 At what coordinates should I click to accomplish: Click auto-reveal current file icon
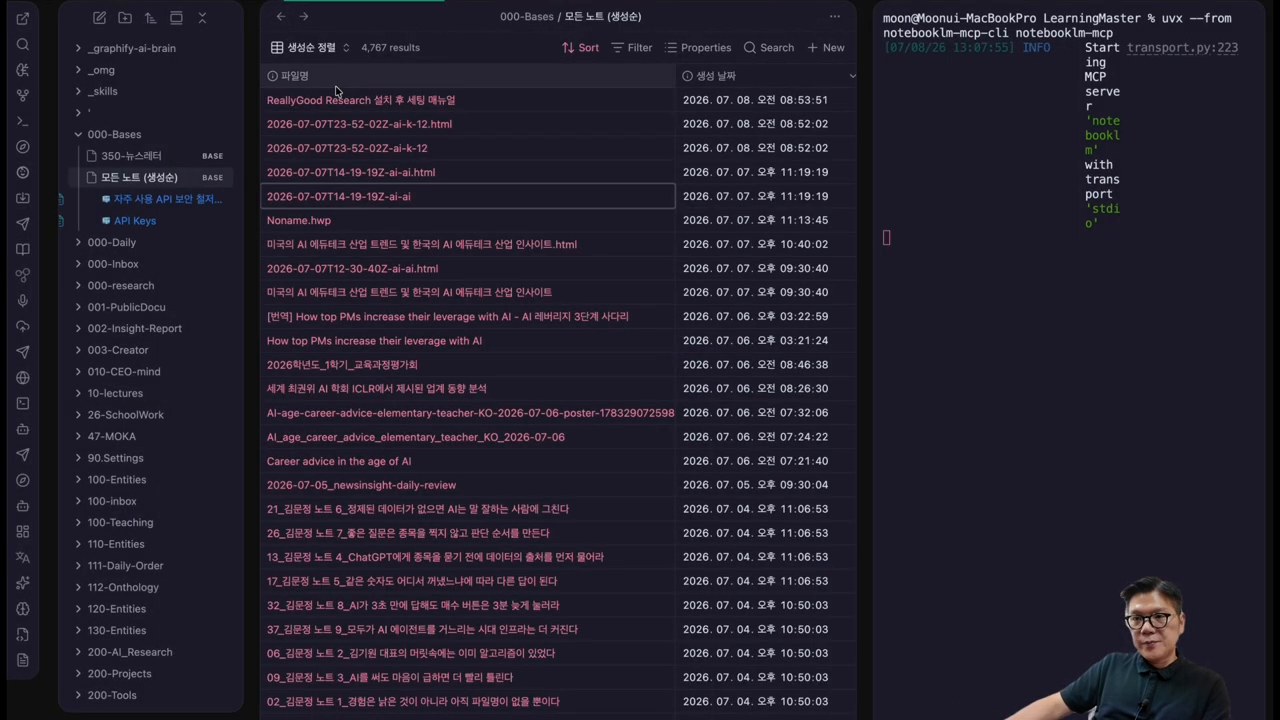176,18
